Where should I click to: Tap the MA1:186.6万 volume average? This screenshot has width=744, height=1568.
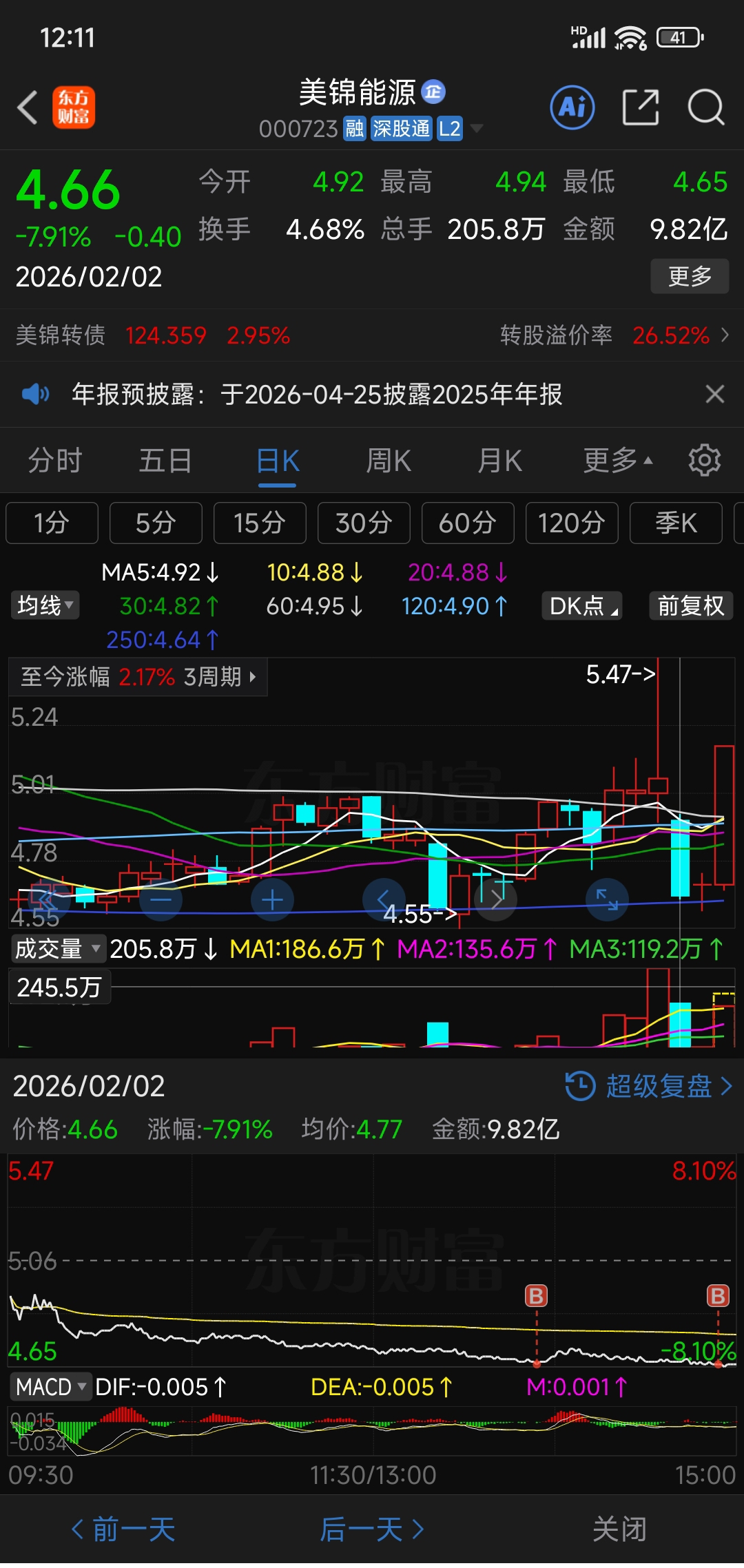pyautogui.click(x=307, y=949)
